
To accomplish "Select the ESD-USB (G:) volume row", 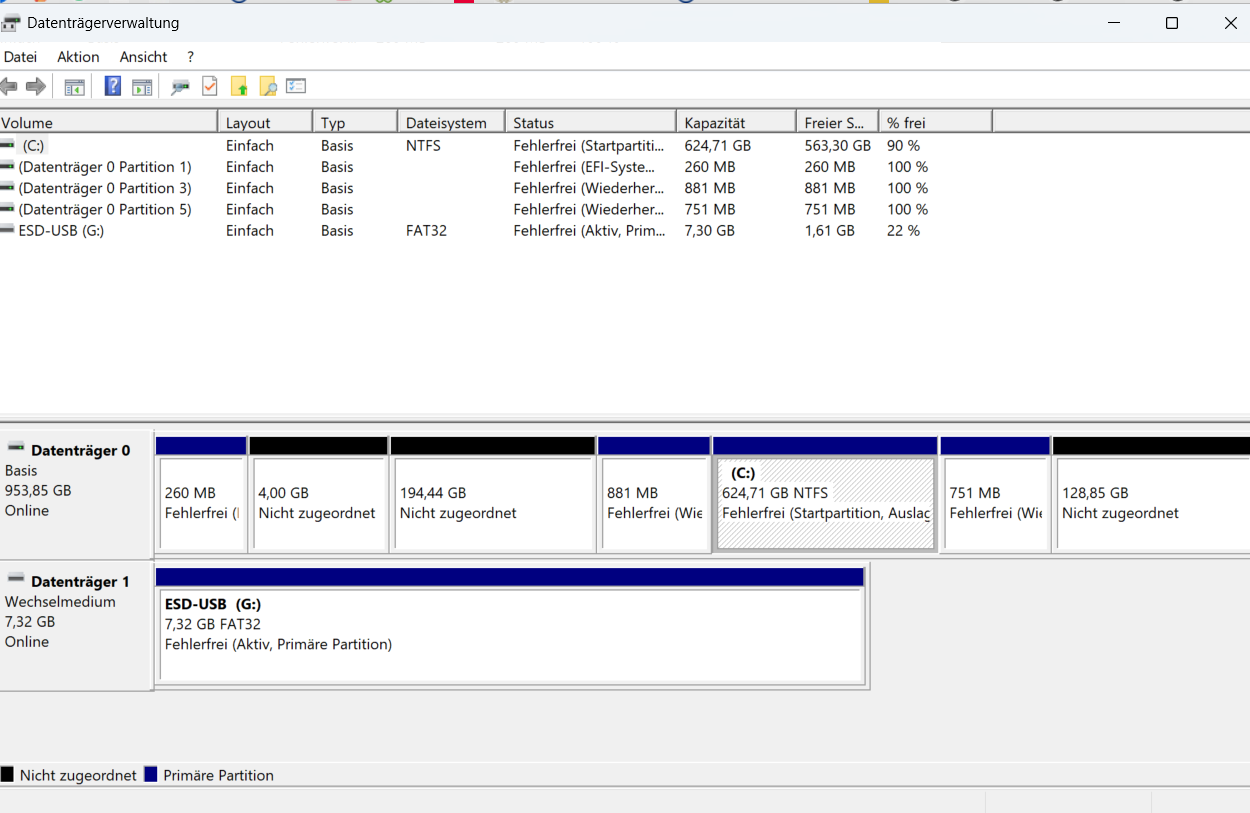I will click(x=496, y=231).
